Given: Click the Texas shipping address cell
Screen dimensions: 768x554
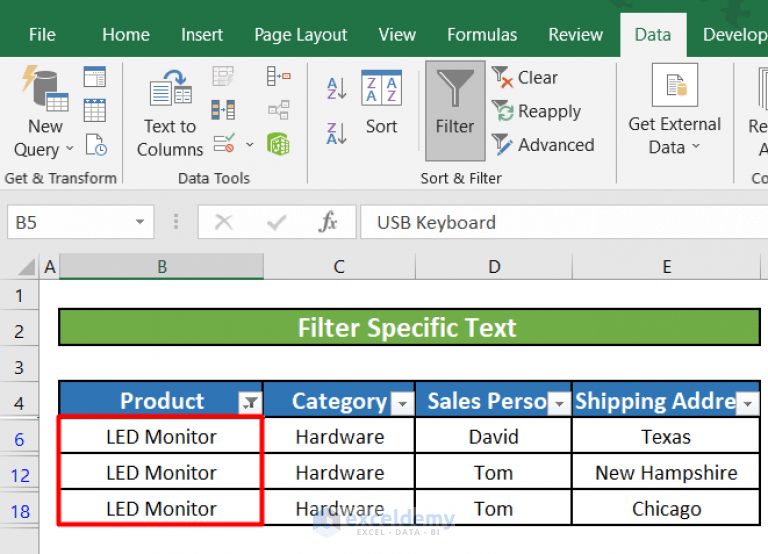Looking at the screenshot, I should (666, 436).
